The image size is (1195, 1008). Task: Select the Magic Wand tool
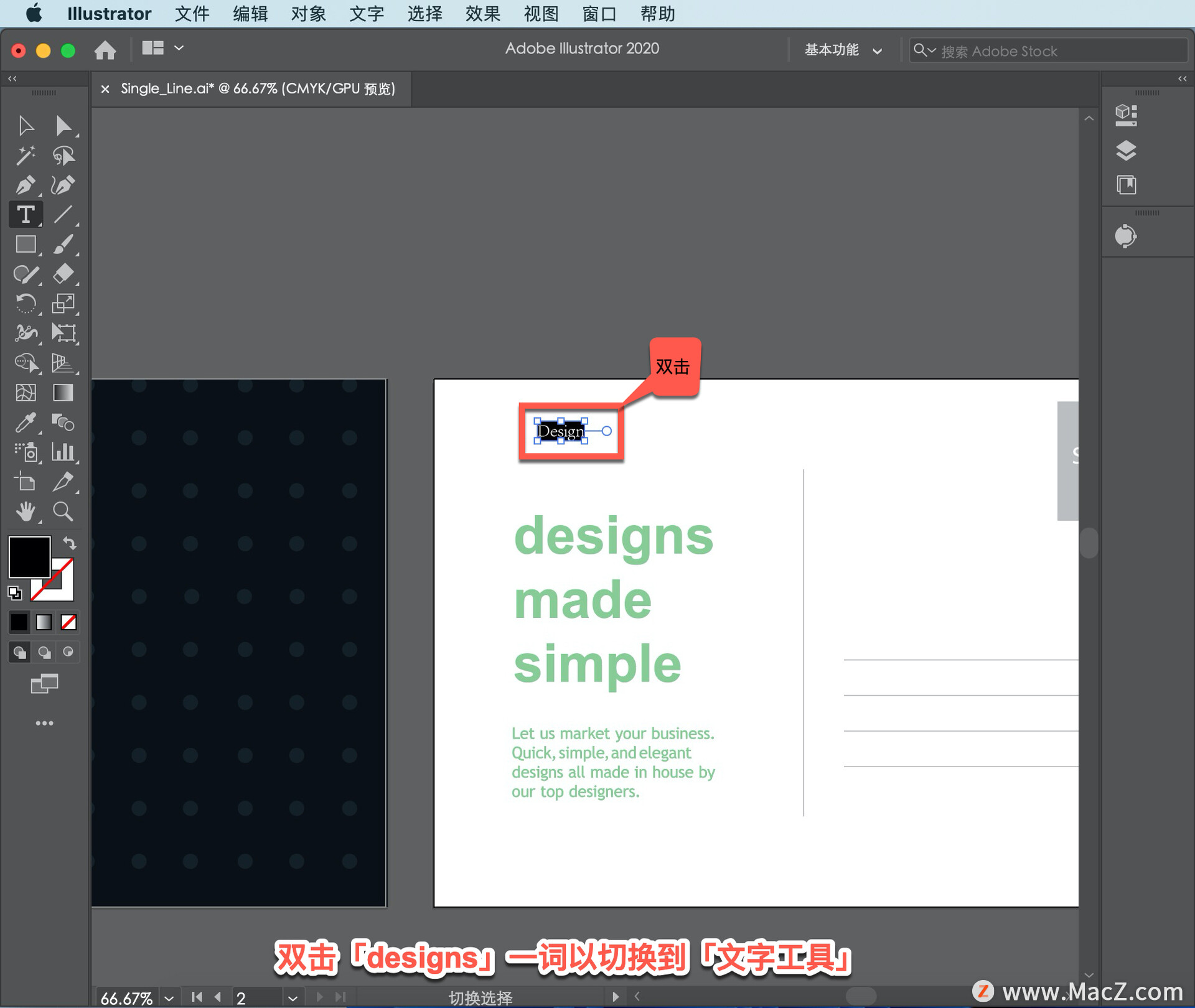(25, 156)
